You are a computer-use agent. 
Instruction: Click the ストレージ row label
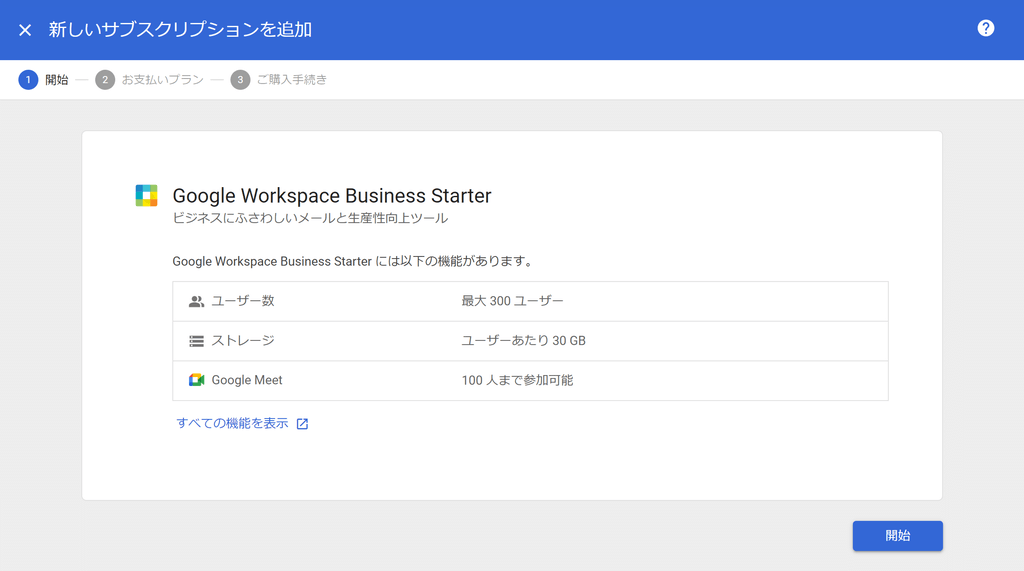coord(243,340)
